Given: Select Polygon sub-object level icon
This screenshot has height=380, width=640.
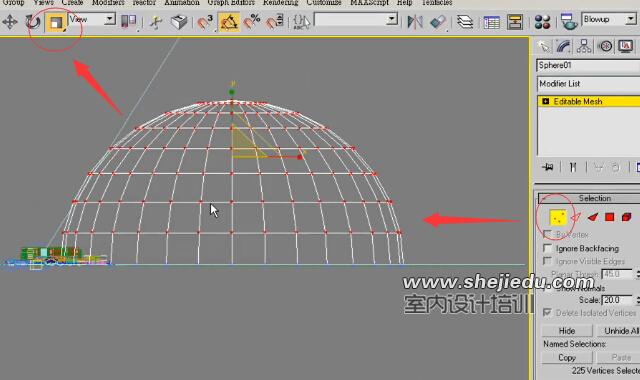Looking at the screenshot, I should (609, 217).
